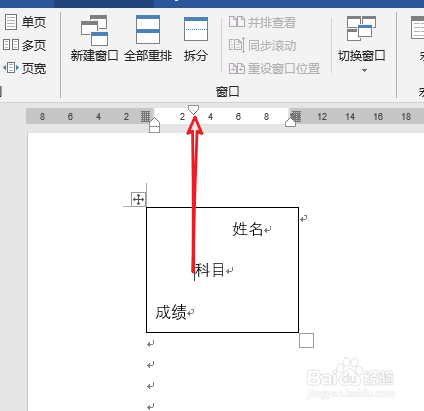Click the table move handle
424x411 pixels.
(x=138, y=199)
